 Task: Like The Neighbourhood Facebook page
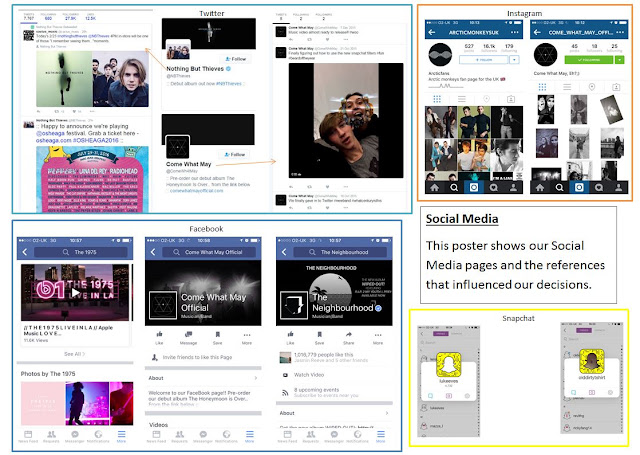click(290, 338)
